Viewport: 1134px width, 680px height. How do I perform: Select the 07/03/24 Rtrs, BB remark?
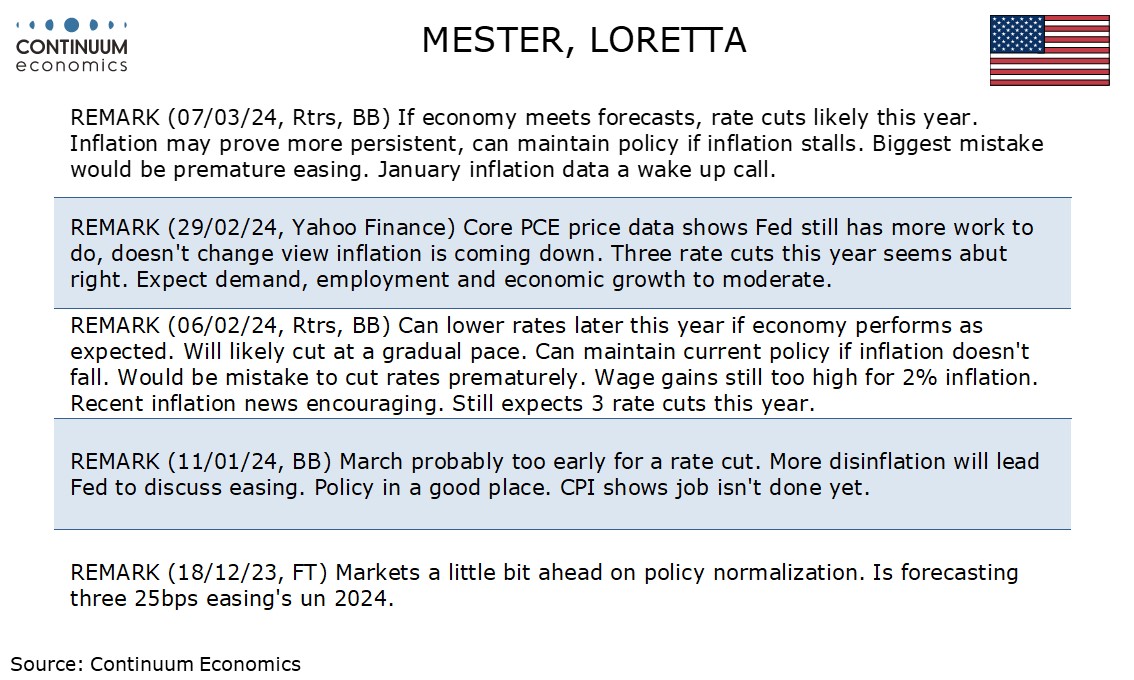click(556, 143)
